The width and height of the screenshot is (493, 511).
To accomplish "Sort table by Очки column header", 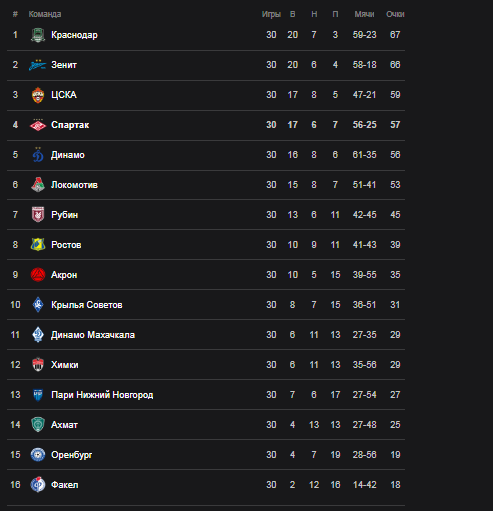I will coord(395,14).
